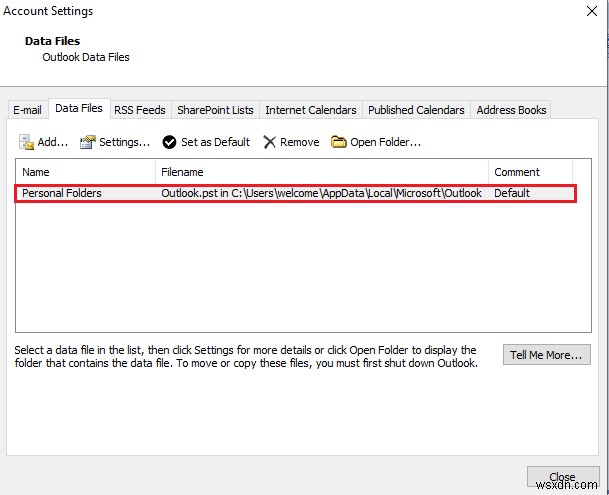609x495 pixels.
Task: Click the Remove X icon
Action: (x=269, y=142)
